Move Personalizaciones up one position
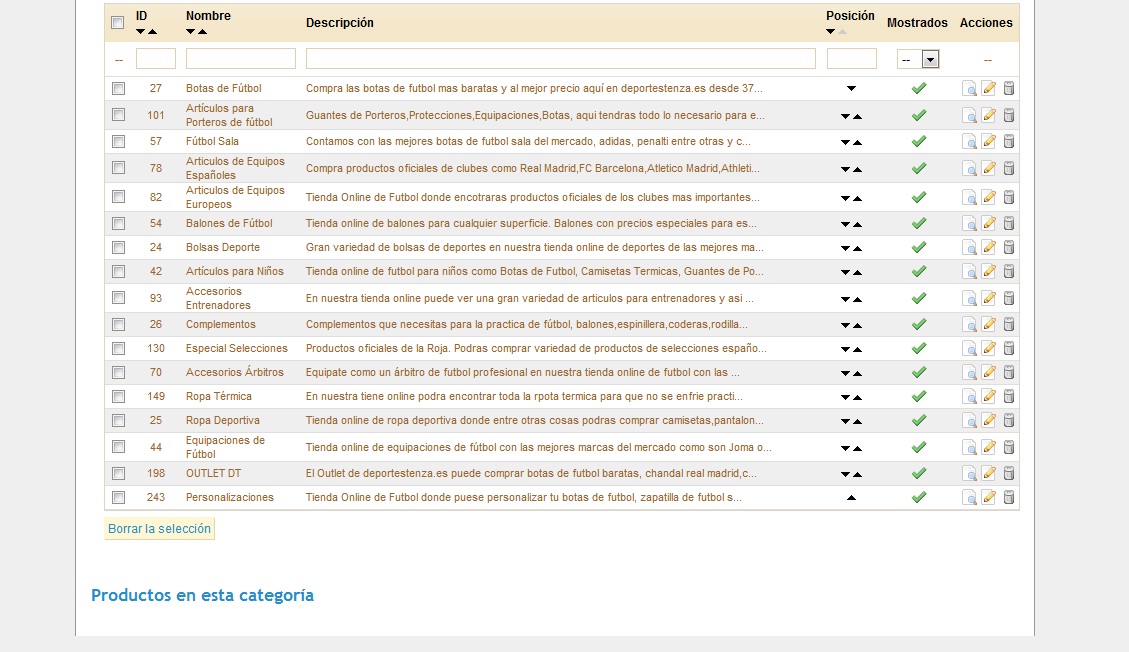 (x=851, y=497)
